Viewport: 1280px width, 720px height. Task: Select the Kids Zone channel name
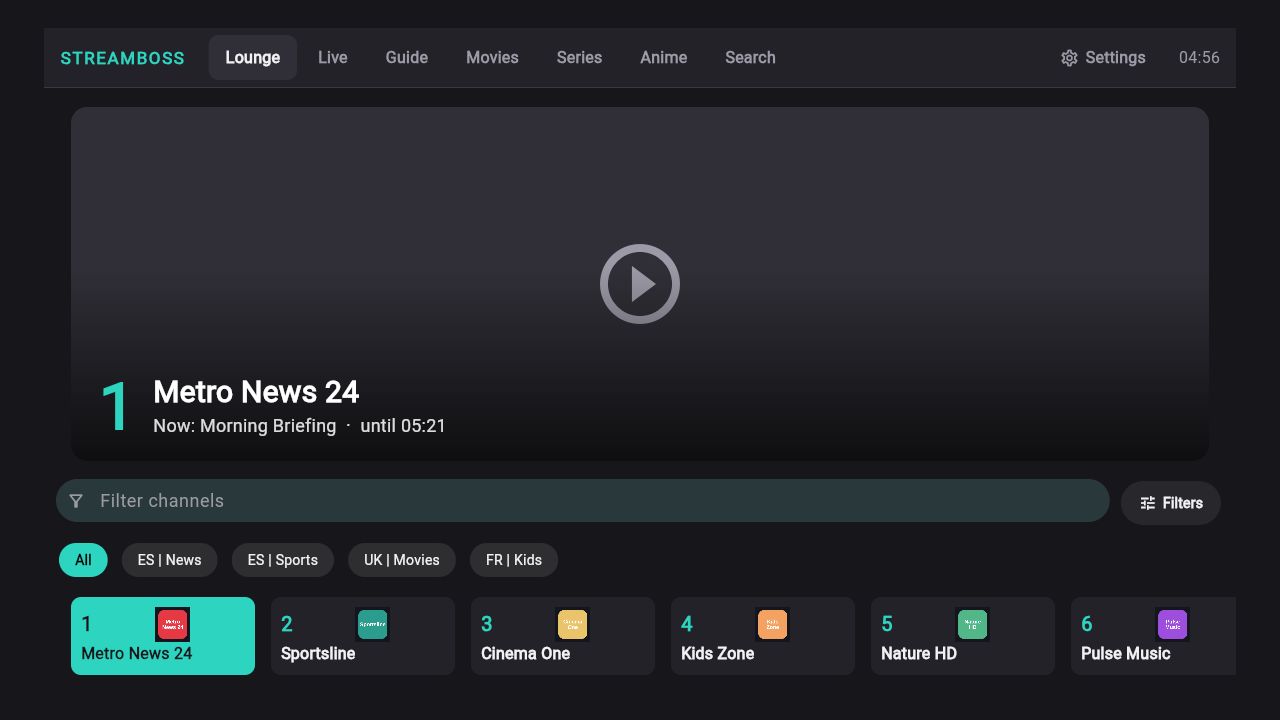[718, 654]
